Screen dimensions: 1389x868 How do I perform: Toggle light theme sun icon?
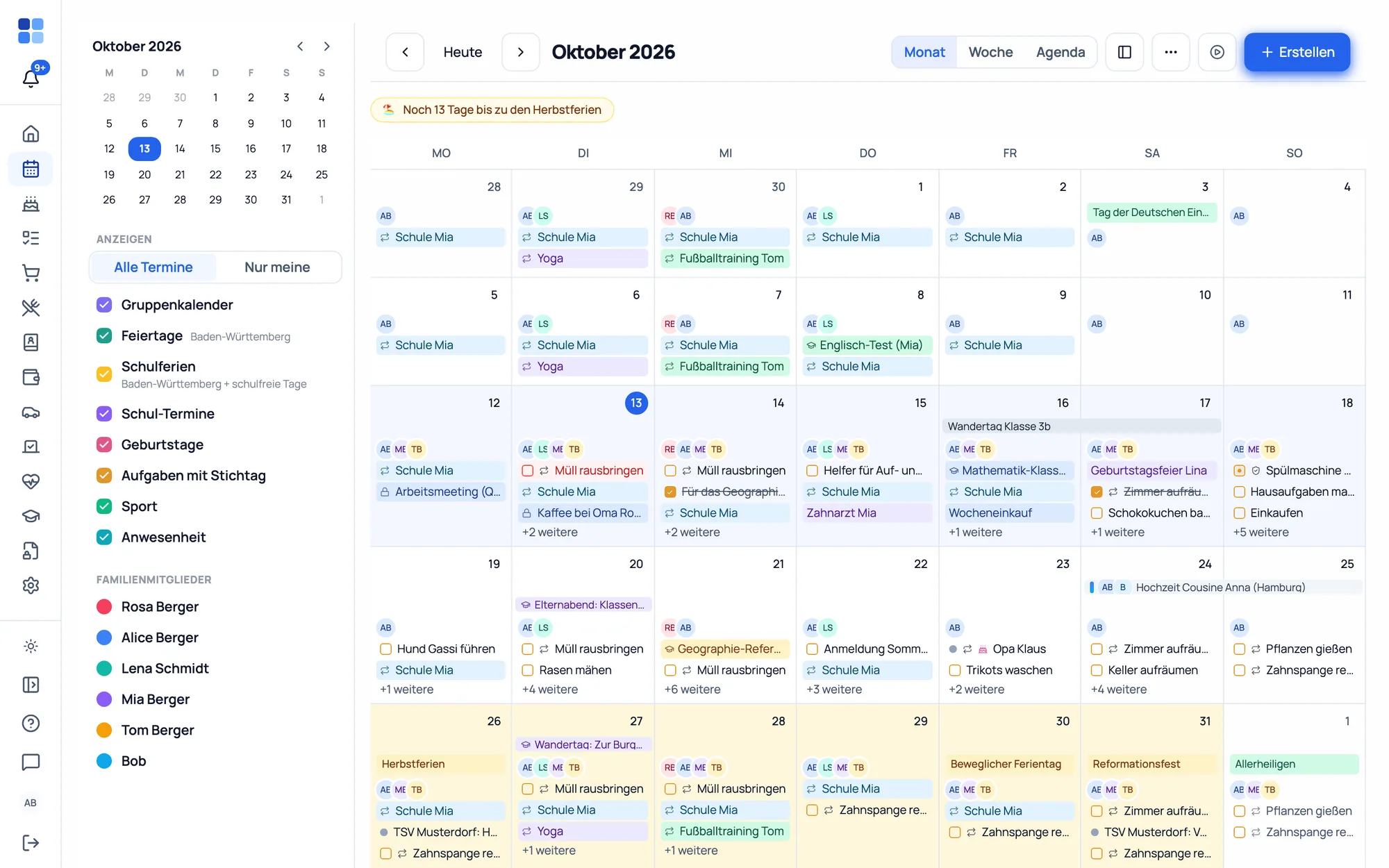coord(31,646)
